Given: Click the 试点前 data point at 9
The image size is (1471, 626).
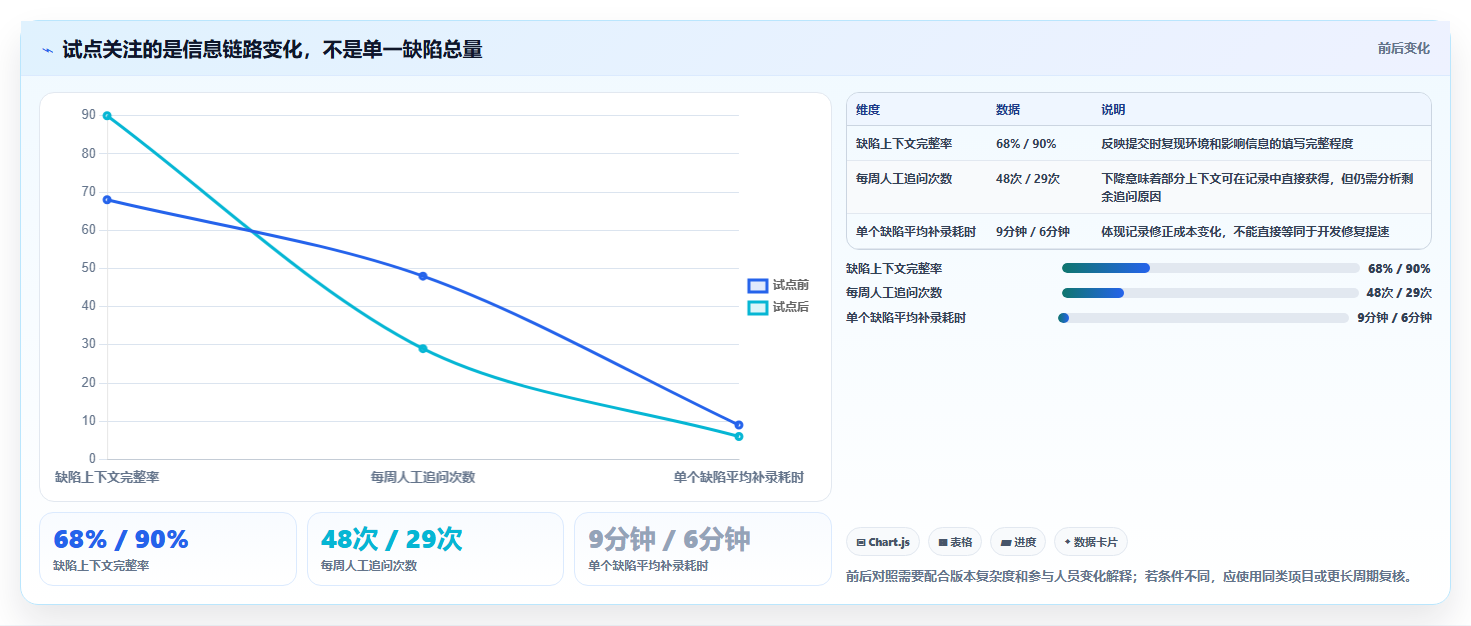Looking at the screenshot, I should pyautogui.click(x=739, y=425).
